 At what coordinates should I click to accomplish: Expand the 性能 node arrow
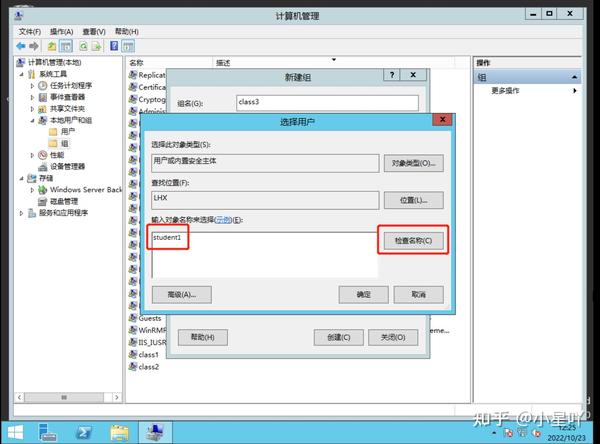(x=32, y=155)
